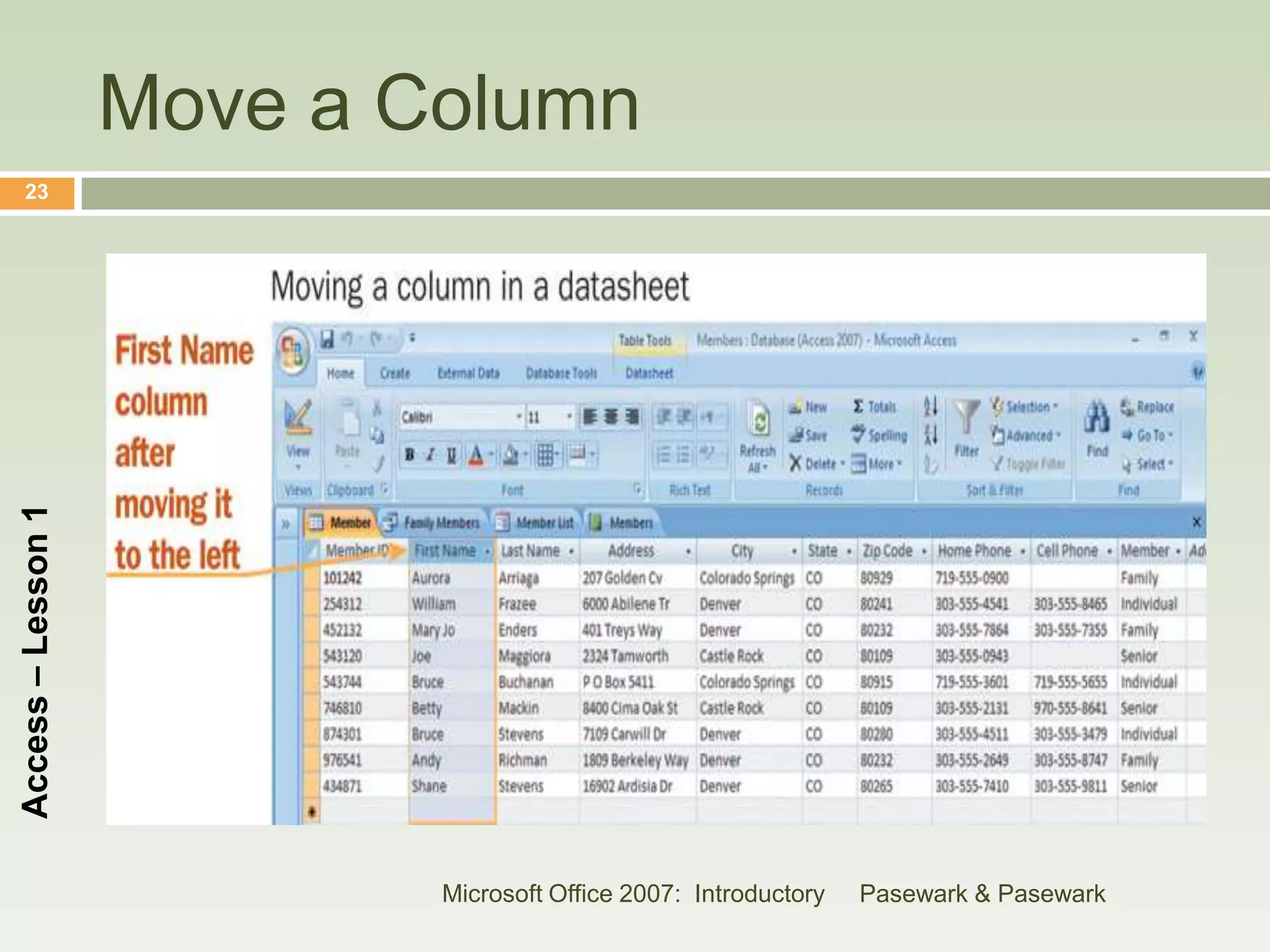Image resolution: width=1270 pixels, height=952 pixels.
Task: Click New record button
Action: click(808, 407)
